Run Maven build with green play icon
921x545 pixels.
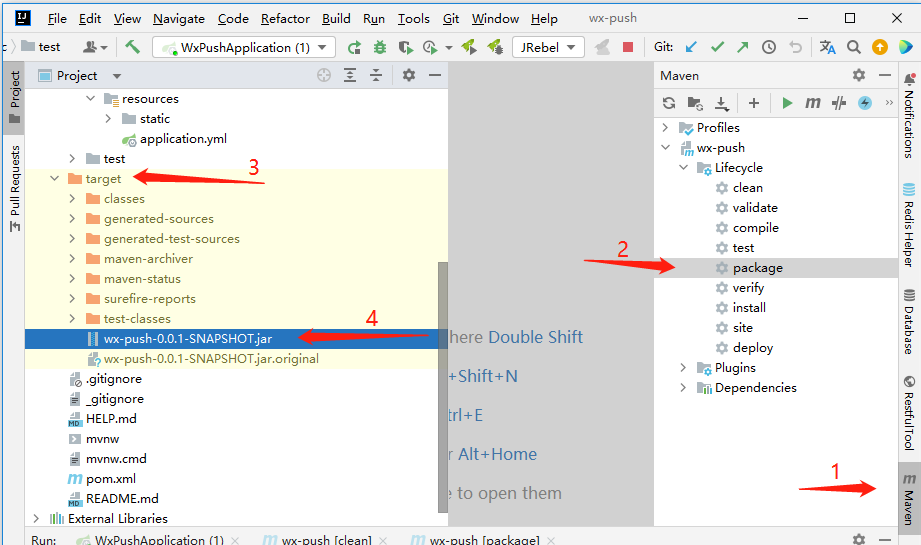[787, 103]
